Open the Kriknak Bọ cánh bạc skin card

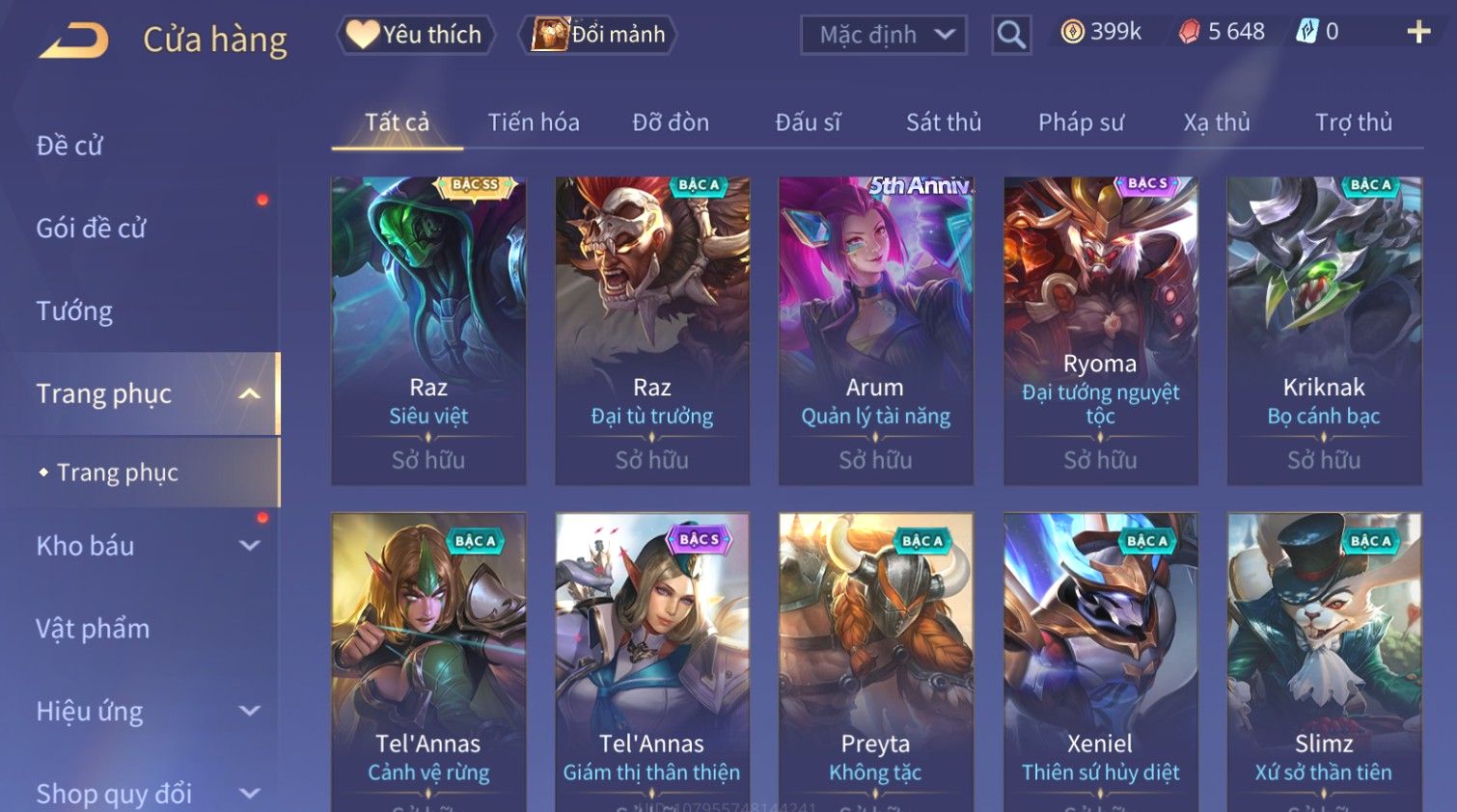coord(1324,330)
